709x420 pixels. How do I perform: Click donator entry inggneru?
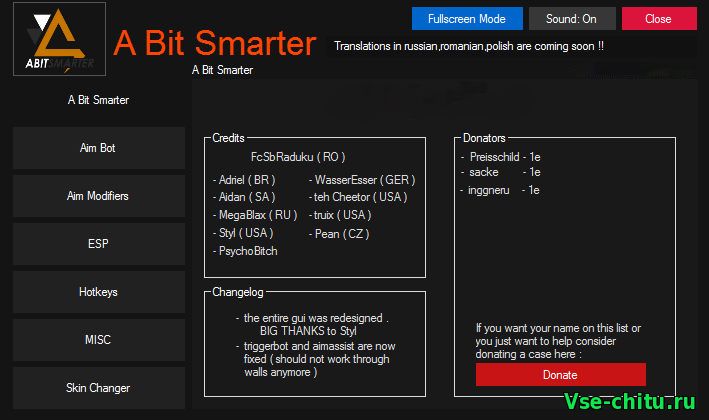tap(500, 190)
